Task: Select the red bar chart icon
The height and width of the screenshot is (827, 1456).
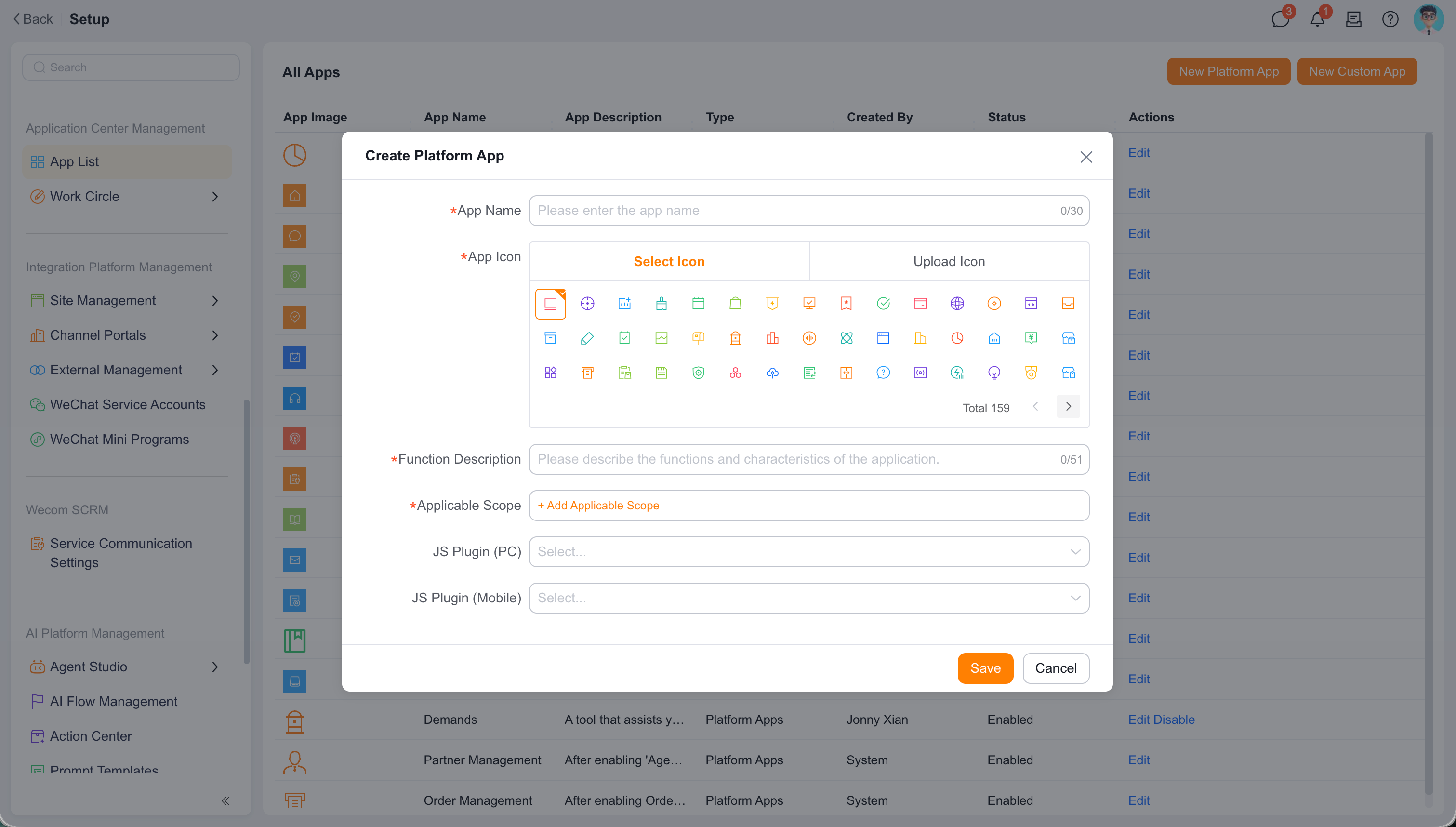Action: coord(772,338)
